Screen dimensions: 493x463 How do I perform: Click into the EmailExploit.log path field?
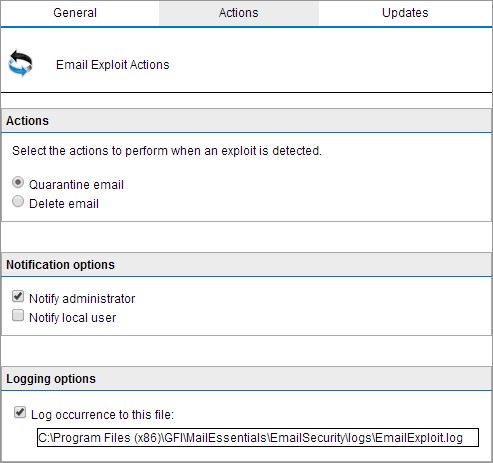tap(258, 437)
